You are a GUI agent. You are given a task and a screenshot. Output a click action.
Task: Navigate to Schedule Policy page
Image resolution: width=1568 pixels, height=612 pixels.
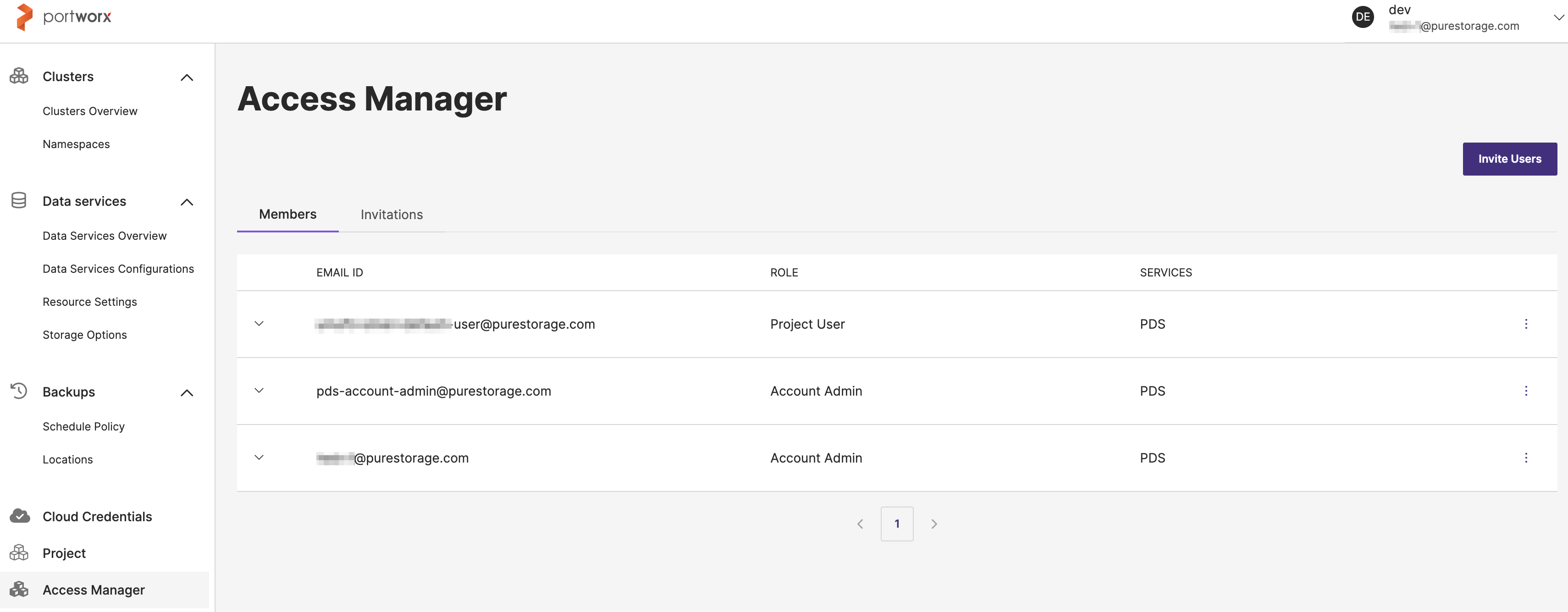(83, 426)
